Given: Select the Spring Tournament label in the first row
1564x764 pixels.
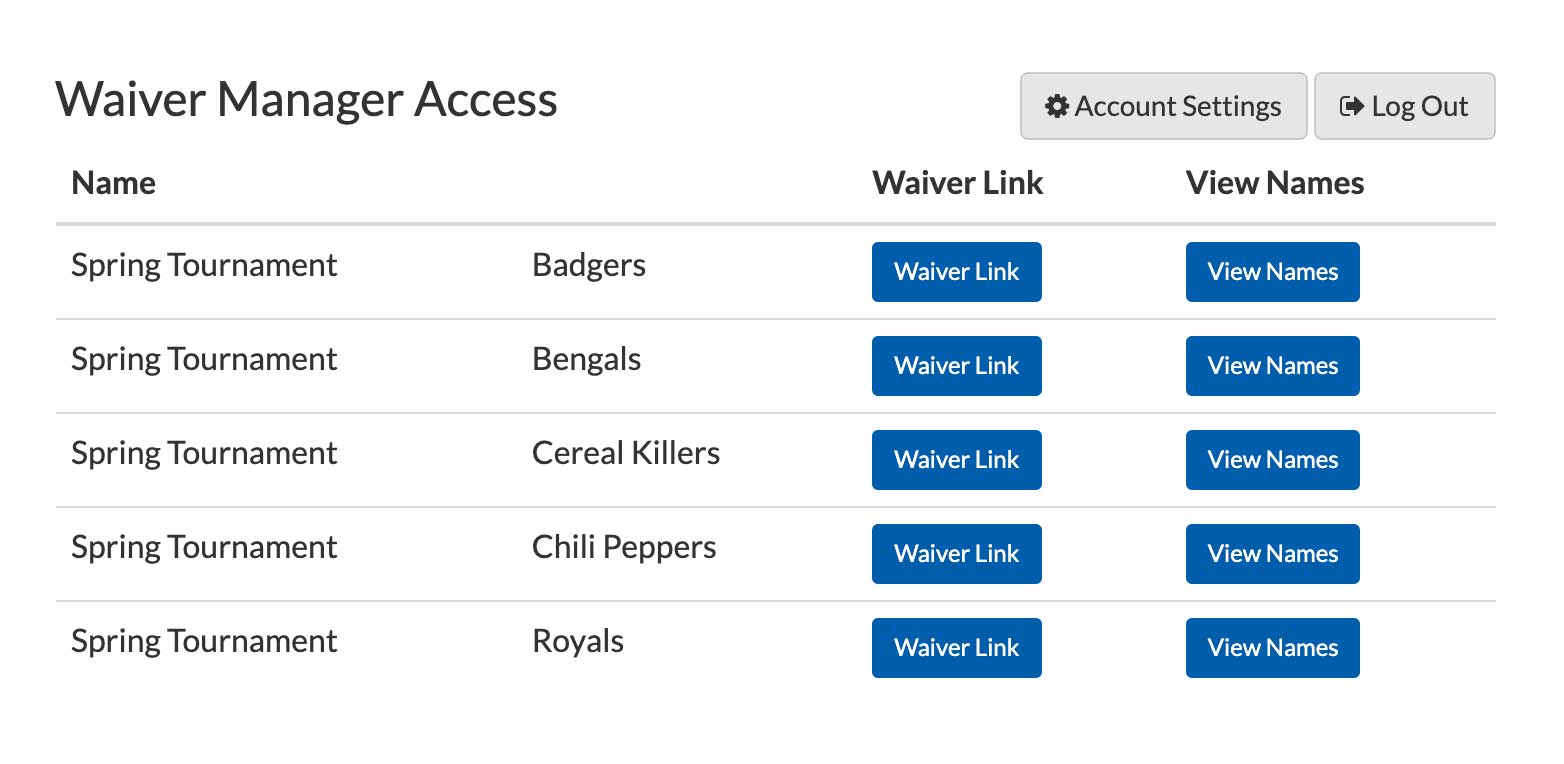Looking at the screenshot, I should (x=204, y=265).
